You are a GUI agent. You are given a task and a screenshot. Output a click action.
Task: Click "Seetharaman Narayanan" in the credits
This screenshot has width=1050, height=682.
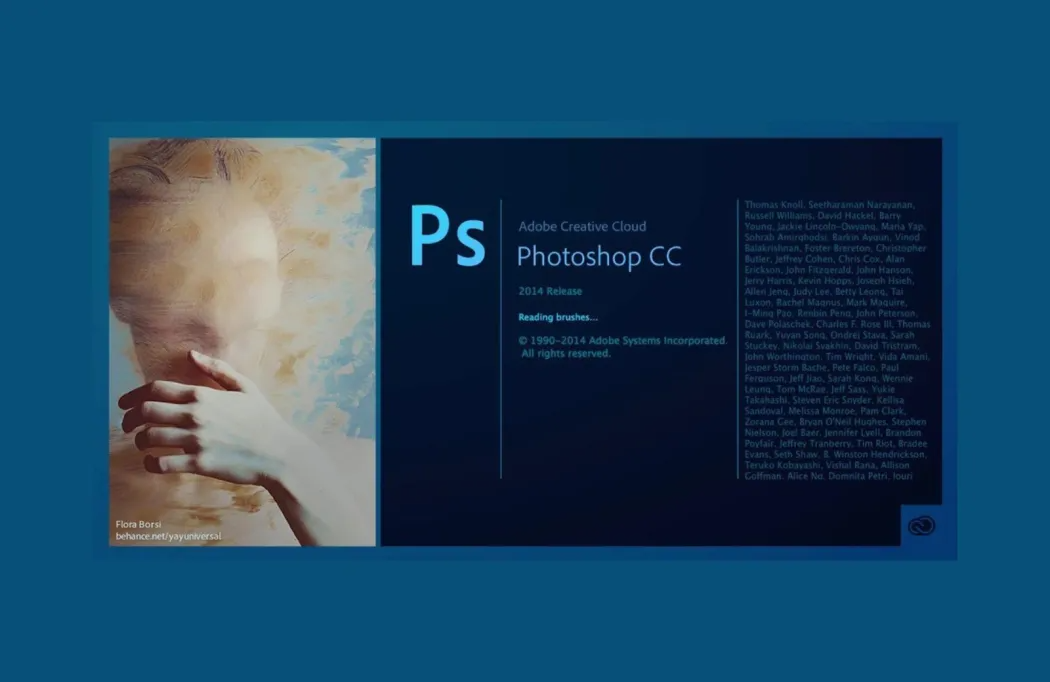pyautogui.click(x=860, y=204)
